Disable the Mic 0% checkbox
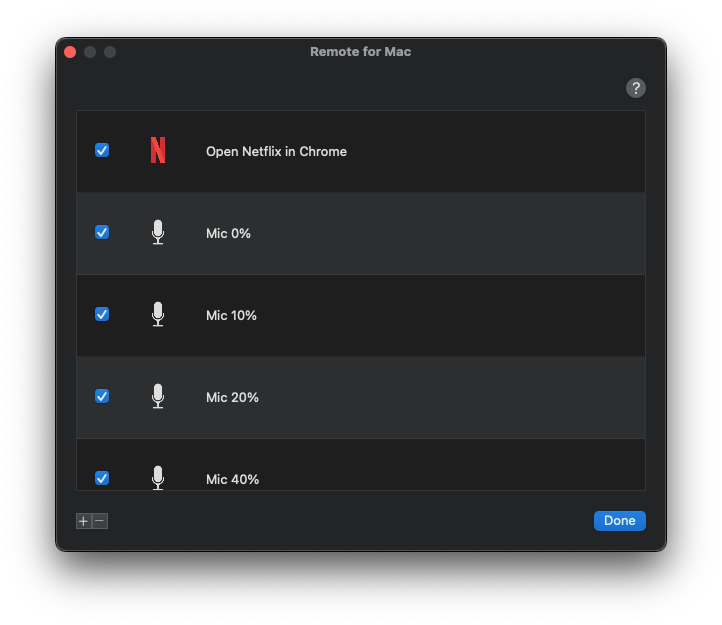This screenshot has width=722, height=625. pyautogui.click(x=102, y=232)
